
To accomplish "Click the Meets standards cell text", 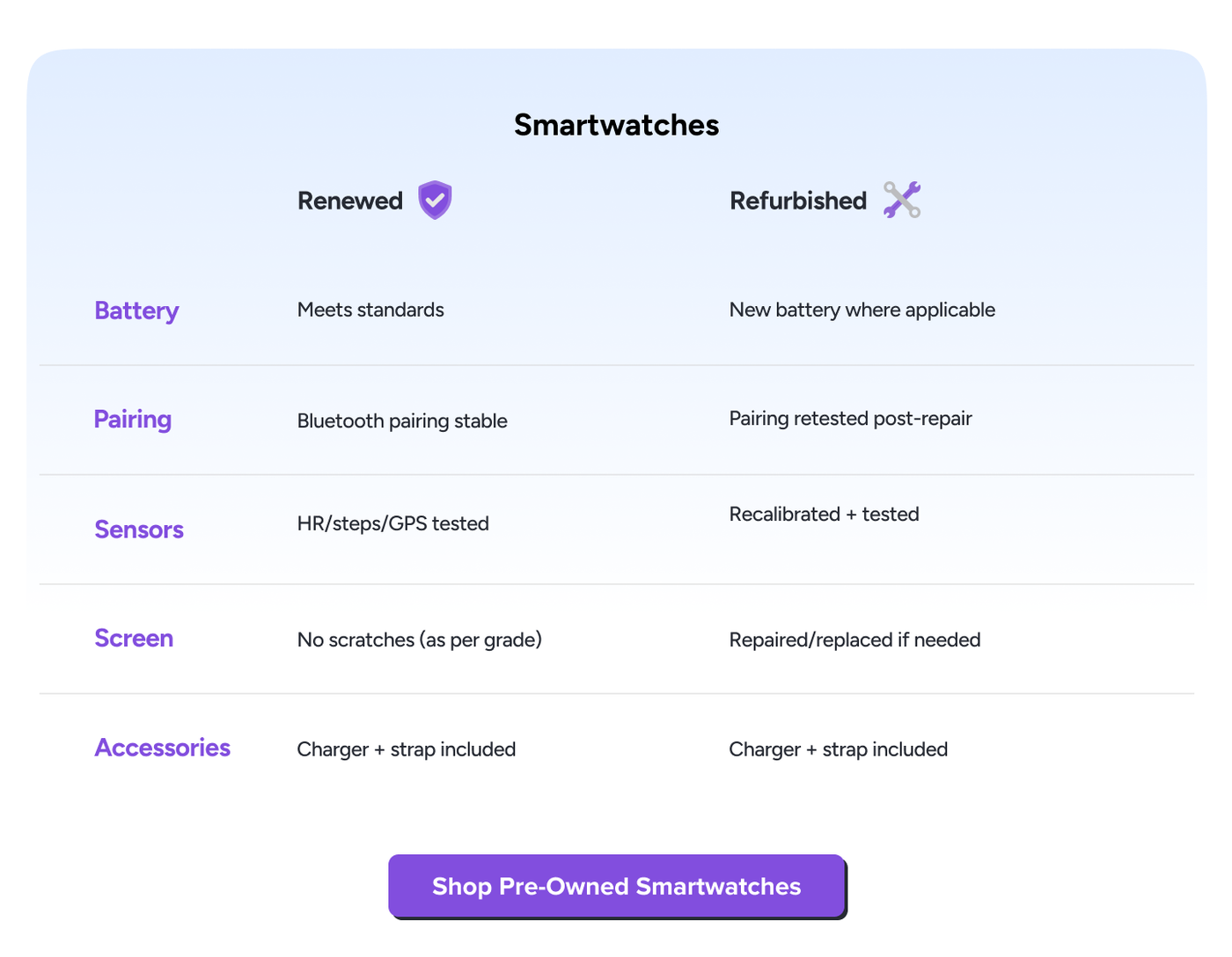I will (x=370, y=310).
